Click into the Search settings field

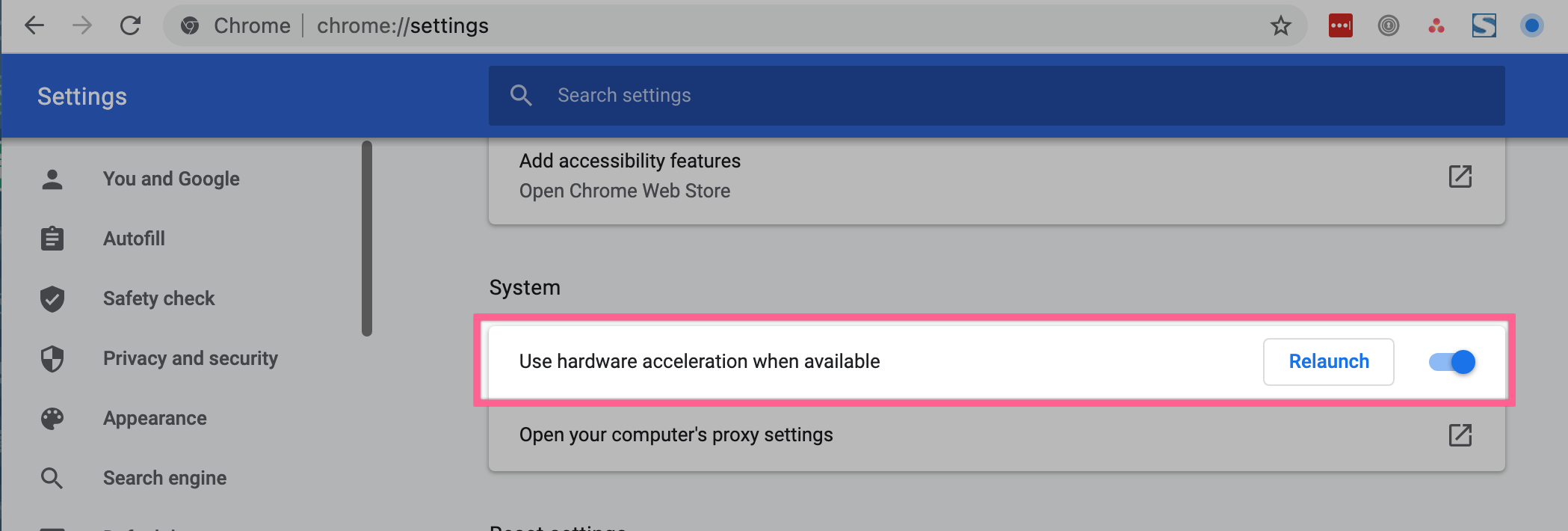(x=972, y=96)
